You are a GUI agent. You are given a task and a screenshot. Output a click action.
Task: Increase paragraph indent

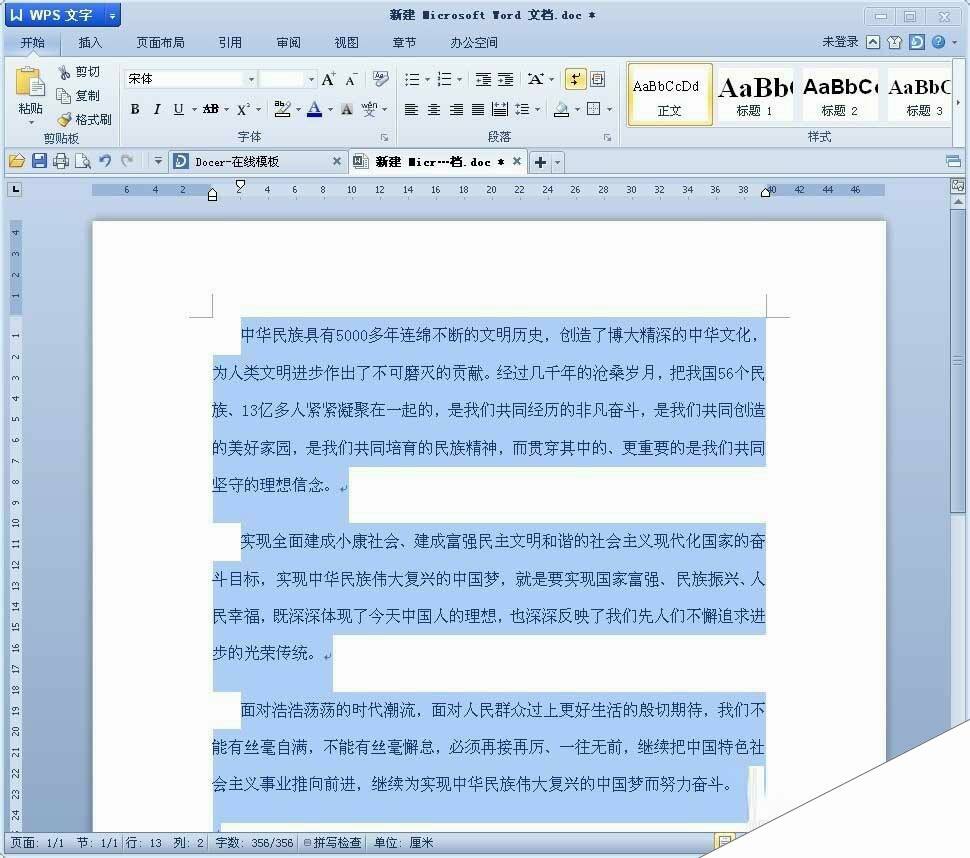(x=505, y=79)
